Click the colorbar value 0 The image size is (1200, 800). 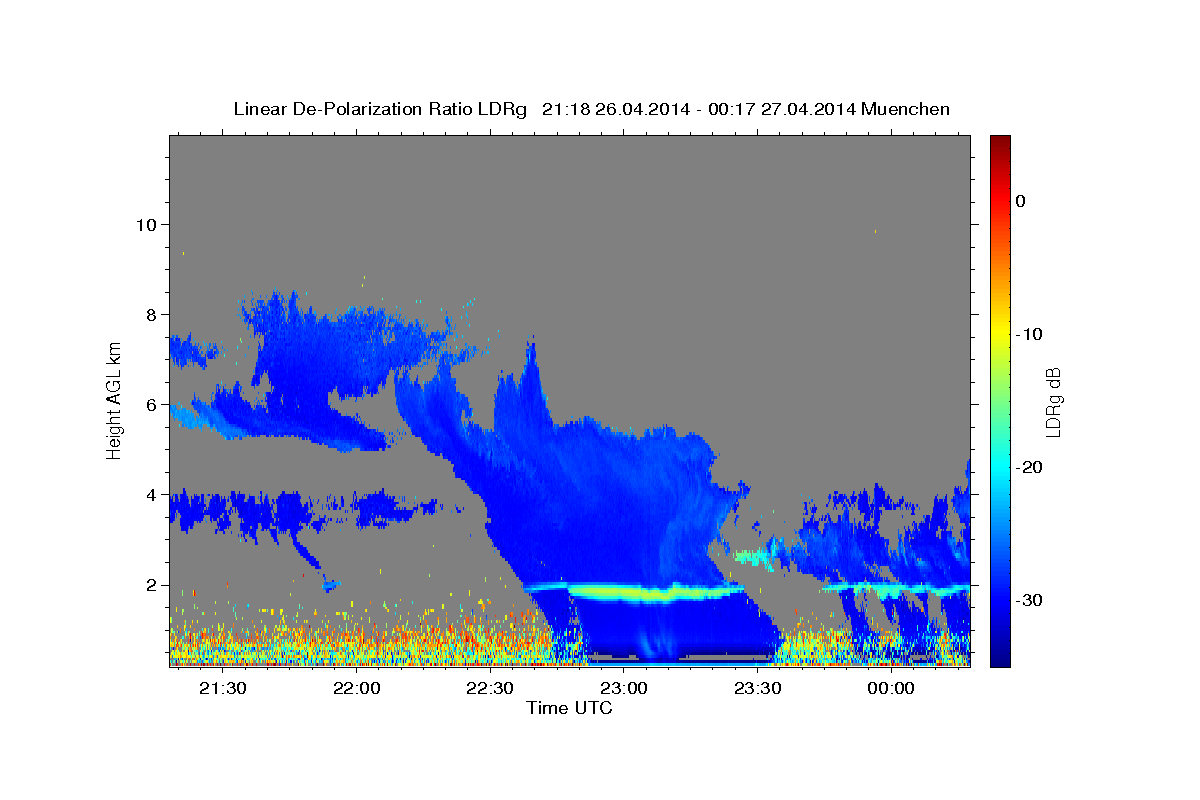tap(1020, 201)
